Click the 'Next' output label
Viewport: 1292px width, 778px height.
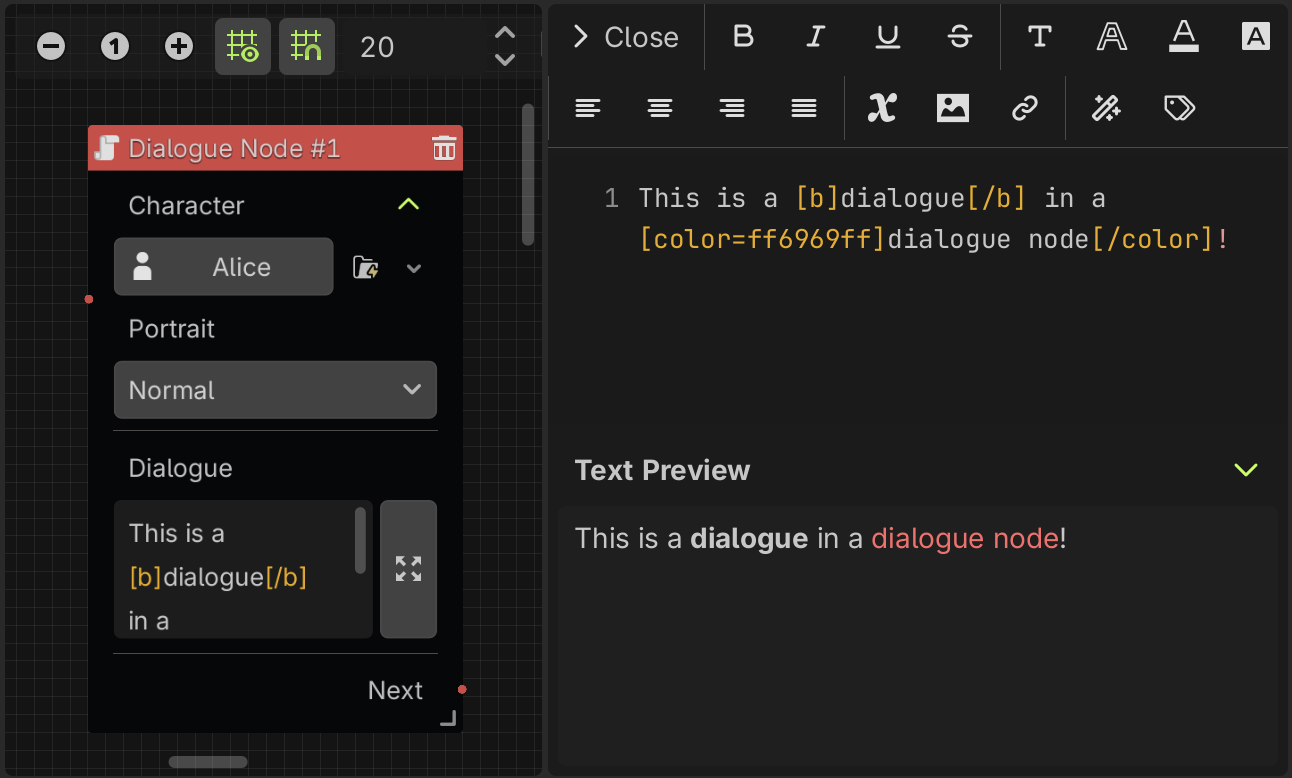pyautogui.click(x=395, y=690)
